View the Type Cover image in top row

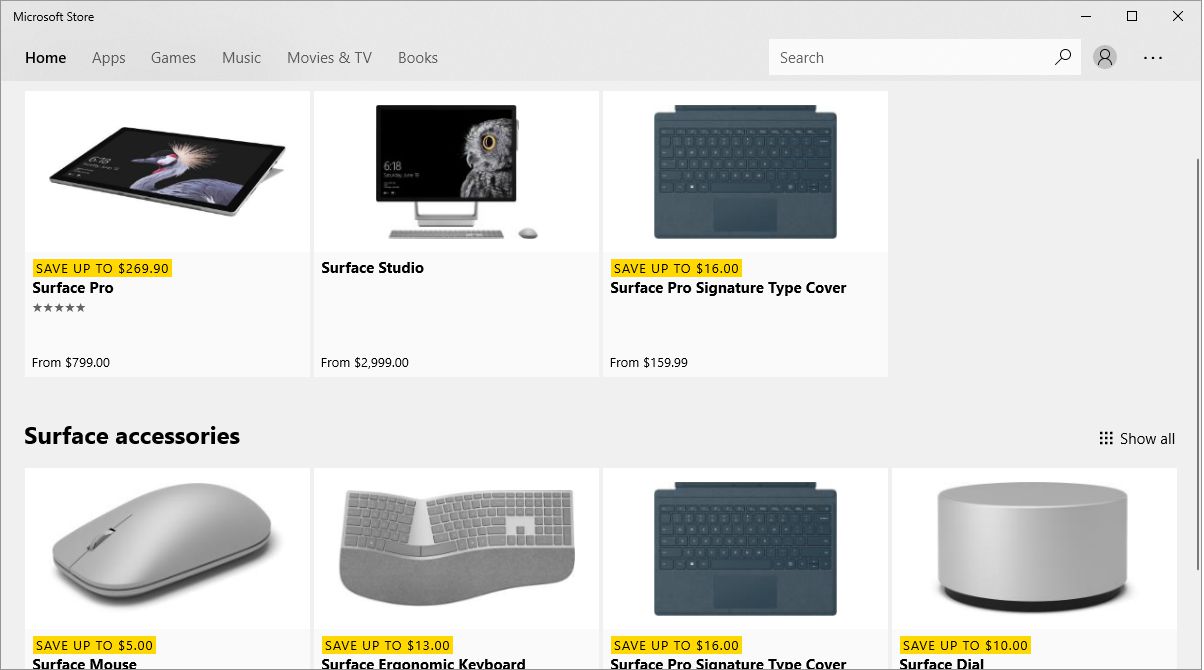745,171
